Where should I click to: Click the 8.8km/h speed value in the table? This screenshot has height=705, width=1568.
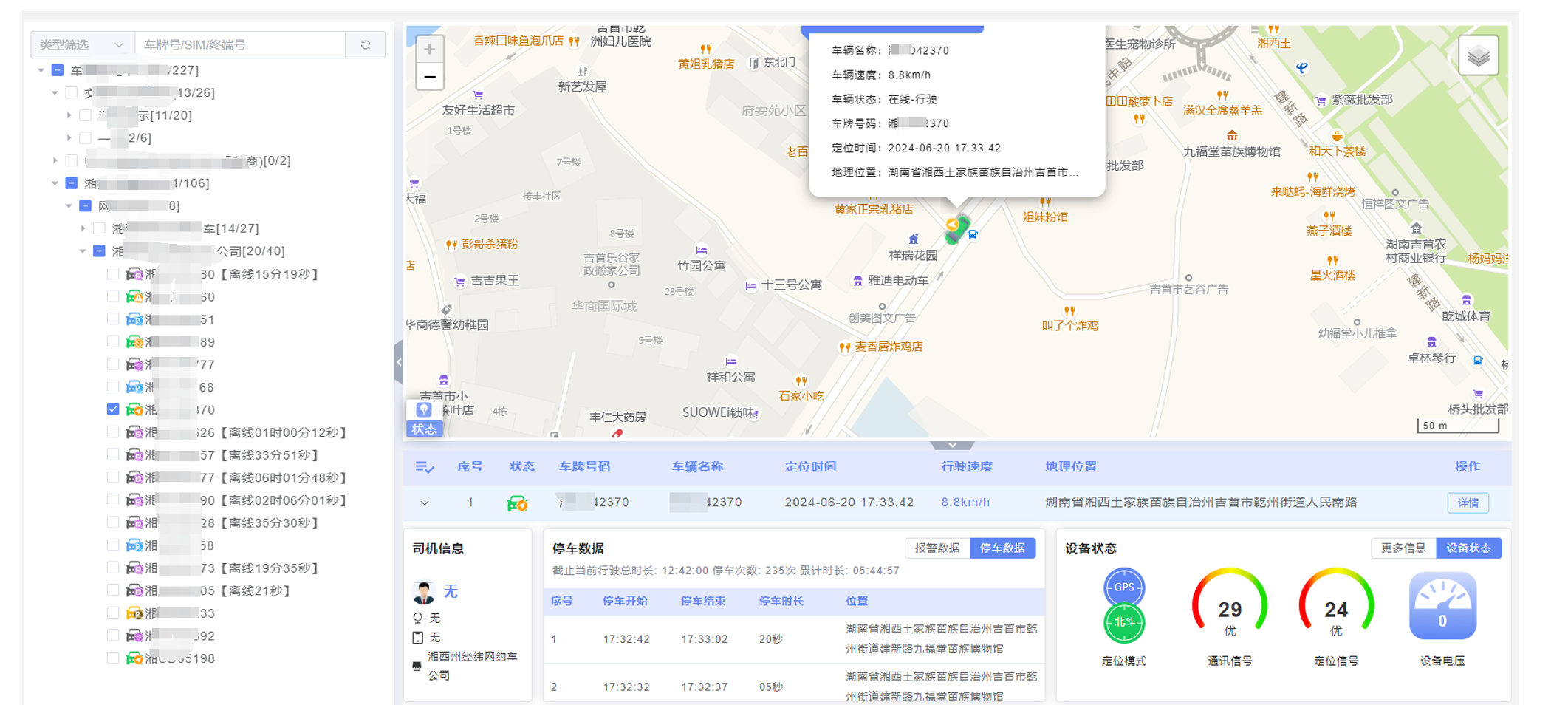pyautogui.click(x=965, y=503)
